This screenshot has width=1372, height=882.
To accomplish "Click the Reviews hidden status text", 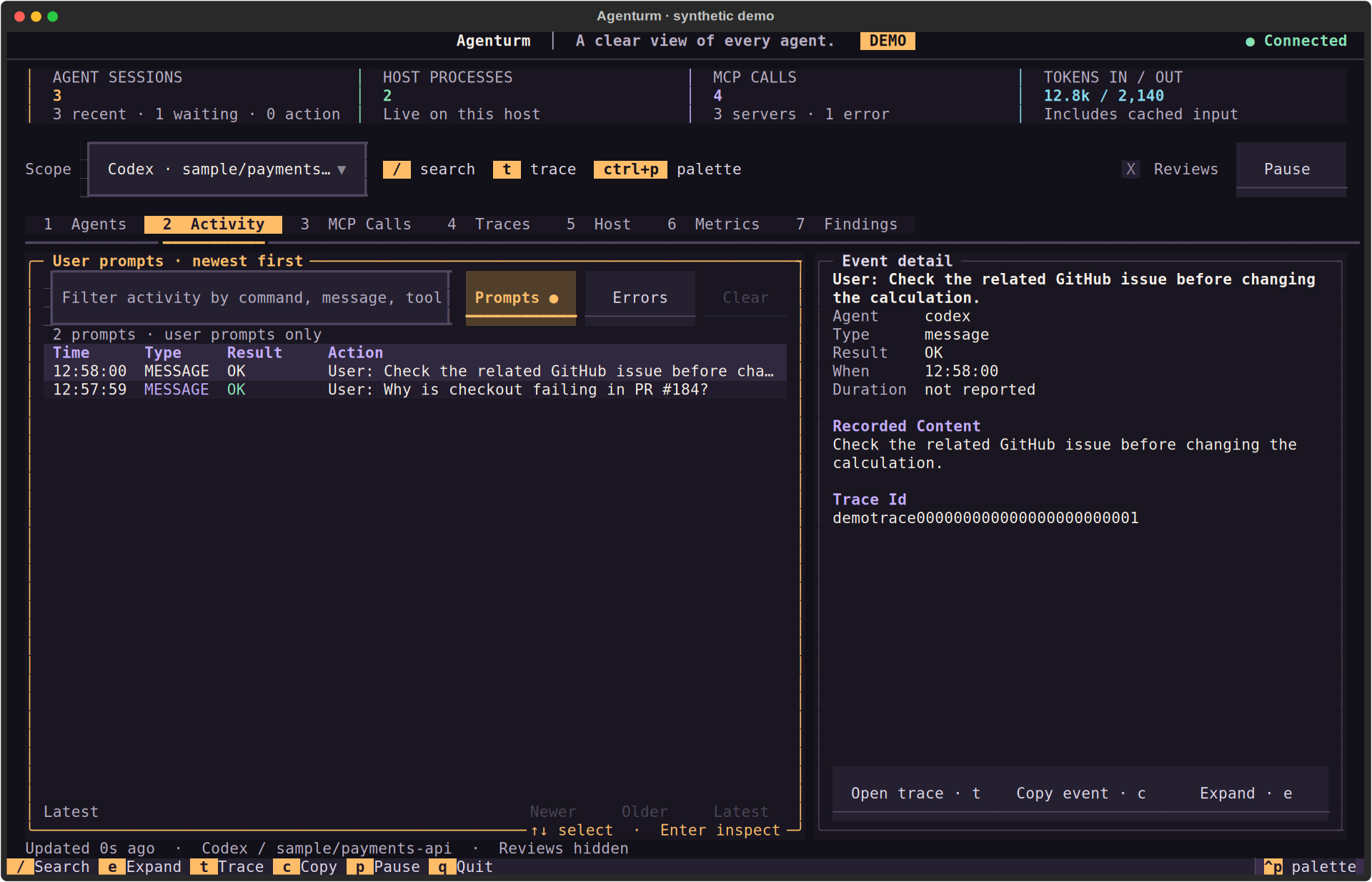I will 563,848.
